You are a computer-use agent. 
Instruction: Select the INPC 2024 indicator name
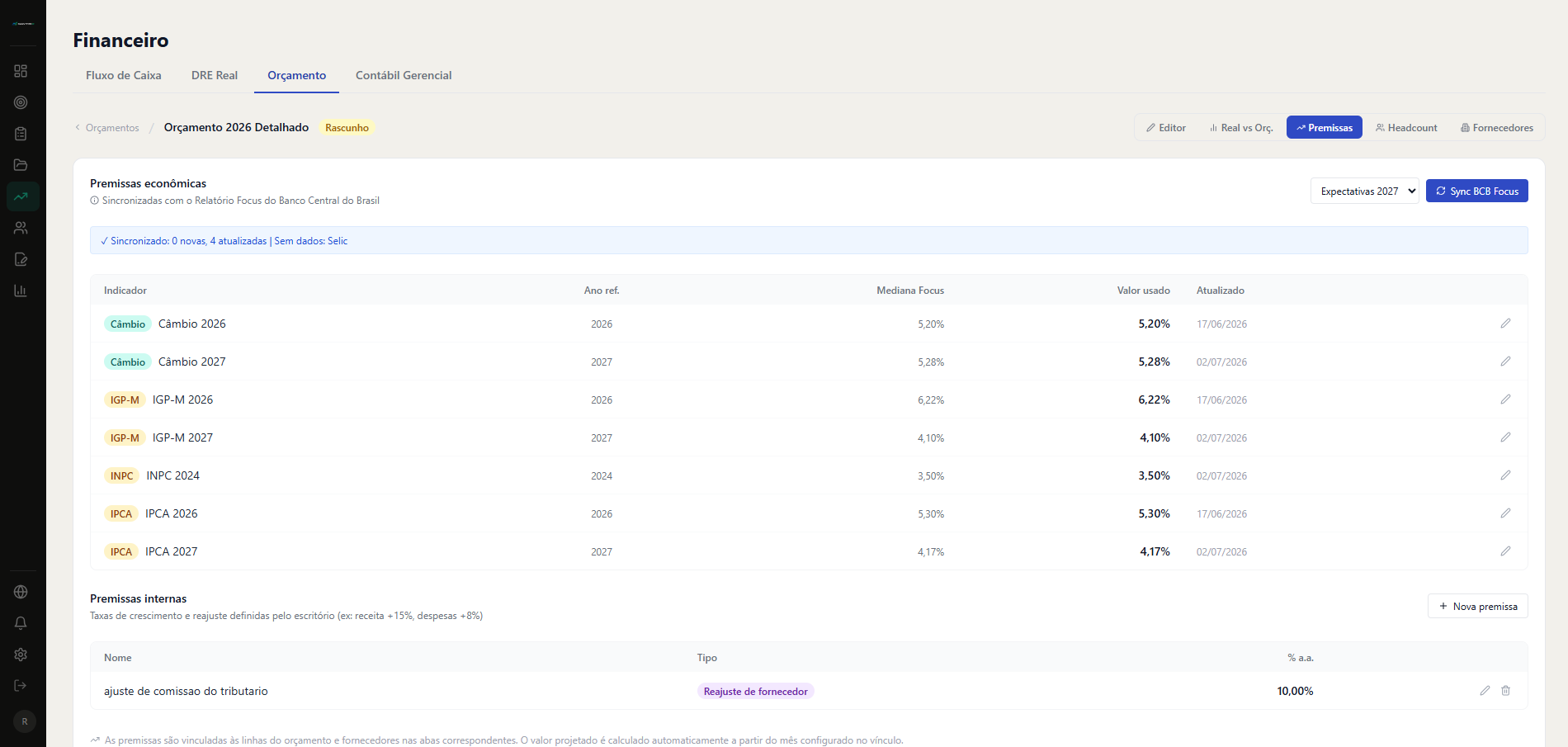click(173, 475)
